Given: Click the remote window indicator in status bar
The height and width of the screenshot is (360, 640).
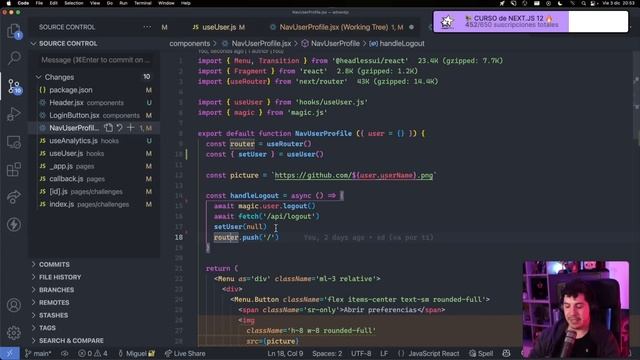Looking at the screenshot, I should click(9, 353).
